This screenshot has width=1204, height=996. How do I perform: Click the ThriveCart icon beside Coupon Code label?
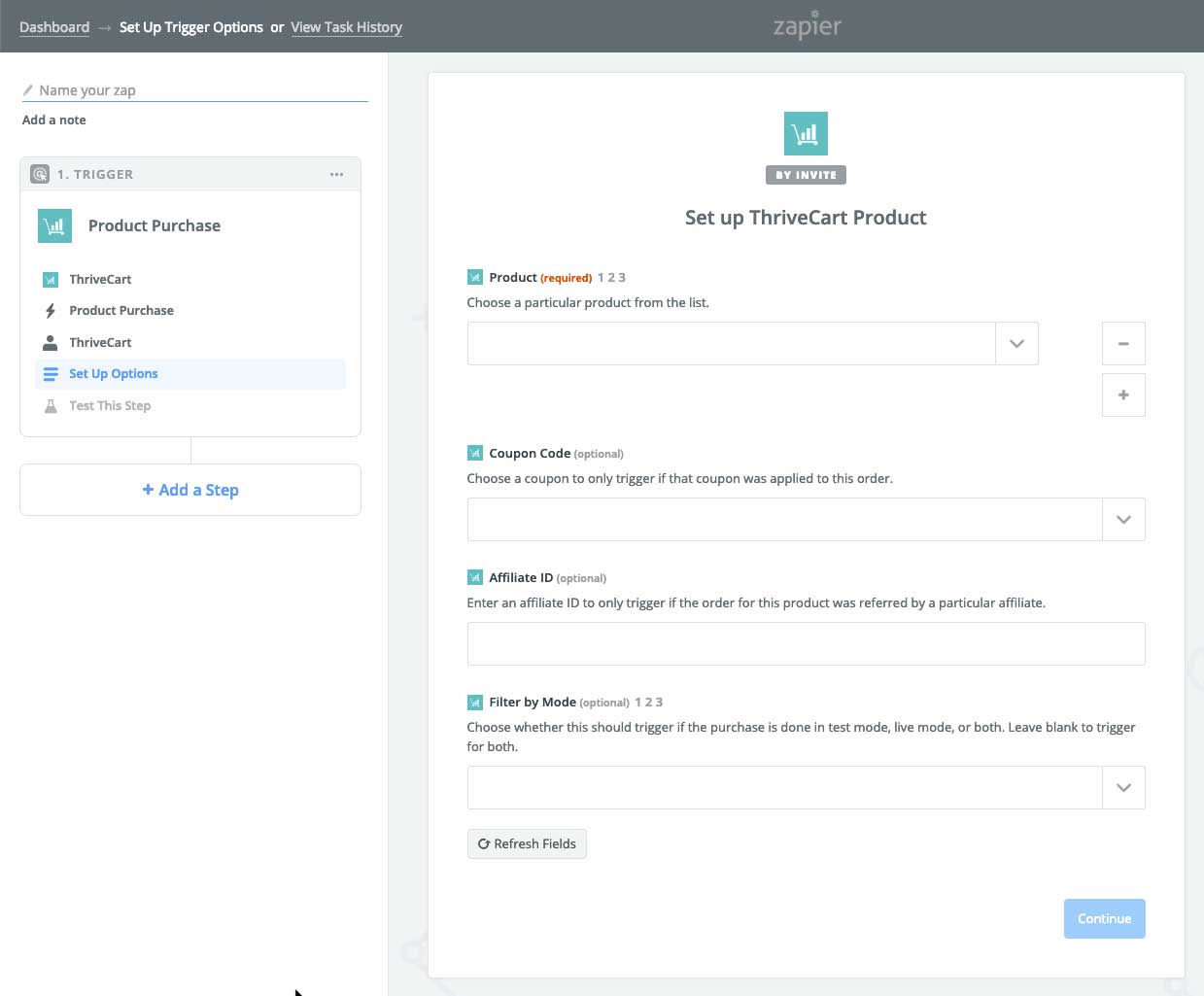[475, 453]
